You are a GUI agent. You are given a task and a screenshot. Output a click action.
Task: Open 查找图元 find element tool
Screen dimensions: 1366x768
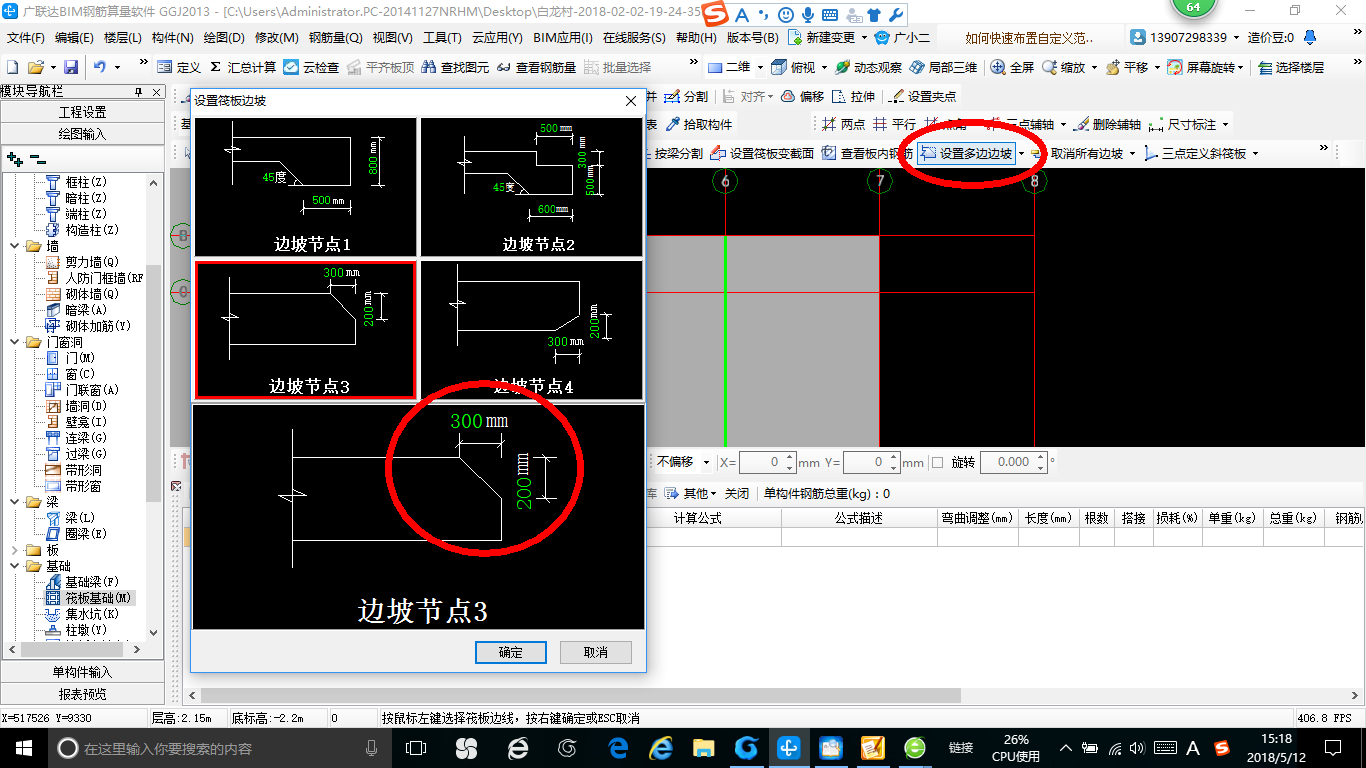coord(456,67)
